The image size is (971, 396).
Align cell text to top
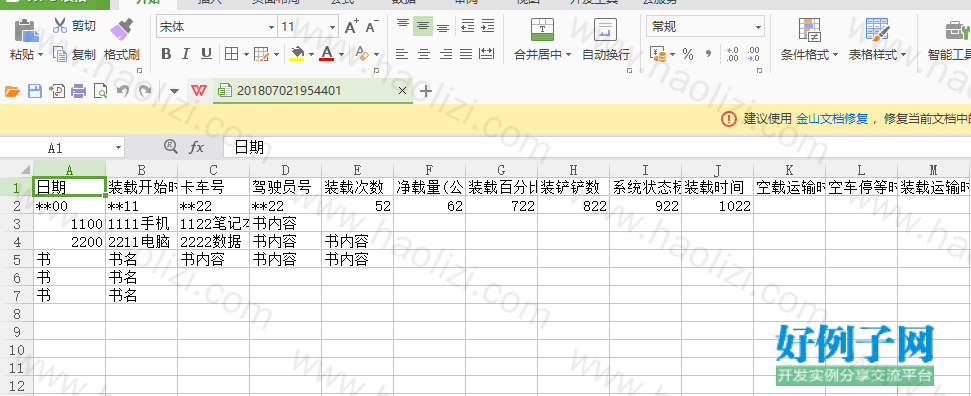[403, 25]
